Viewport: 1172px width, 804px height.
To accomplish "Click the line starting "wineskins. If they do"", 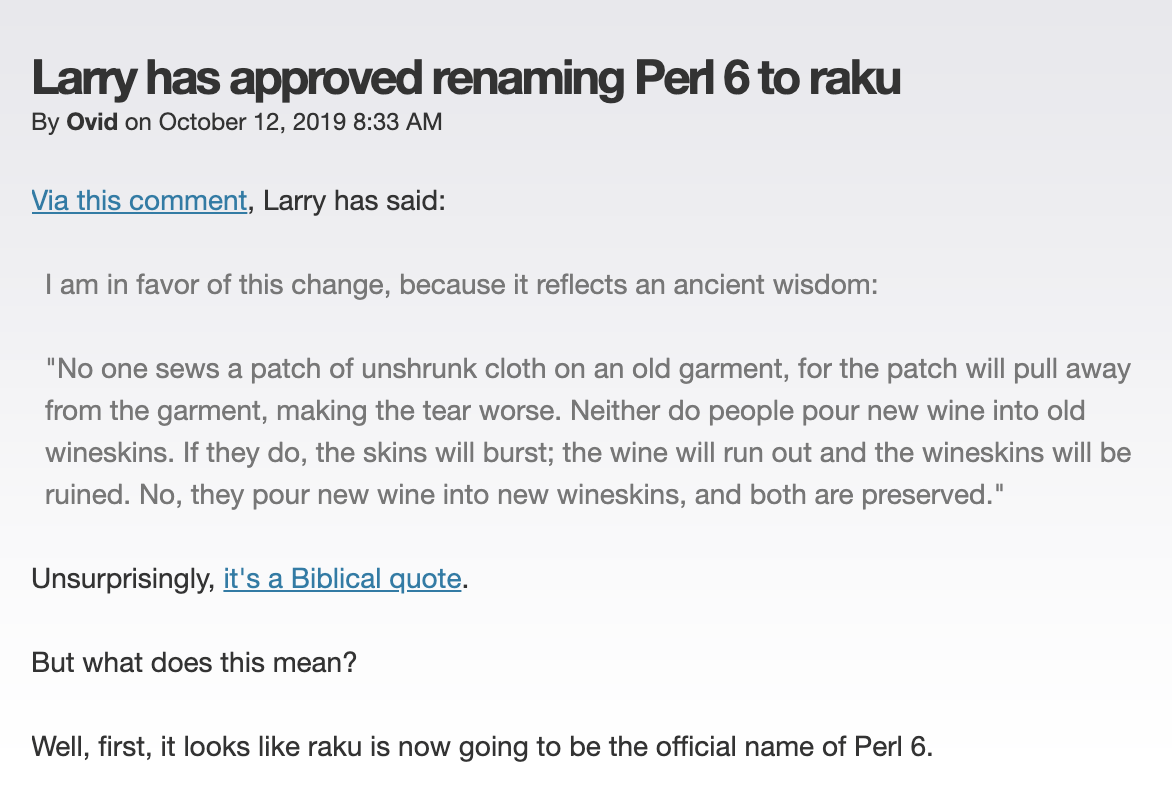I will tap(587, 453).
